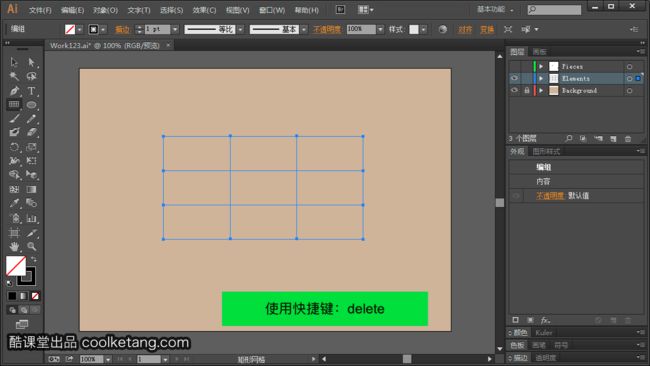
Task: Select the Magic Wand tool
Action: point(14,76)
